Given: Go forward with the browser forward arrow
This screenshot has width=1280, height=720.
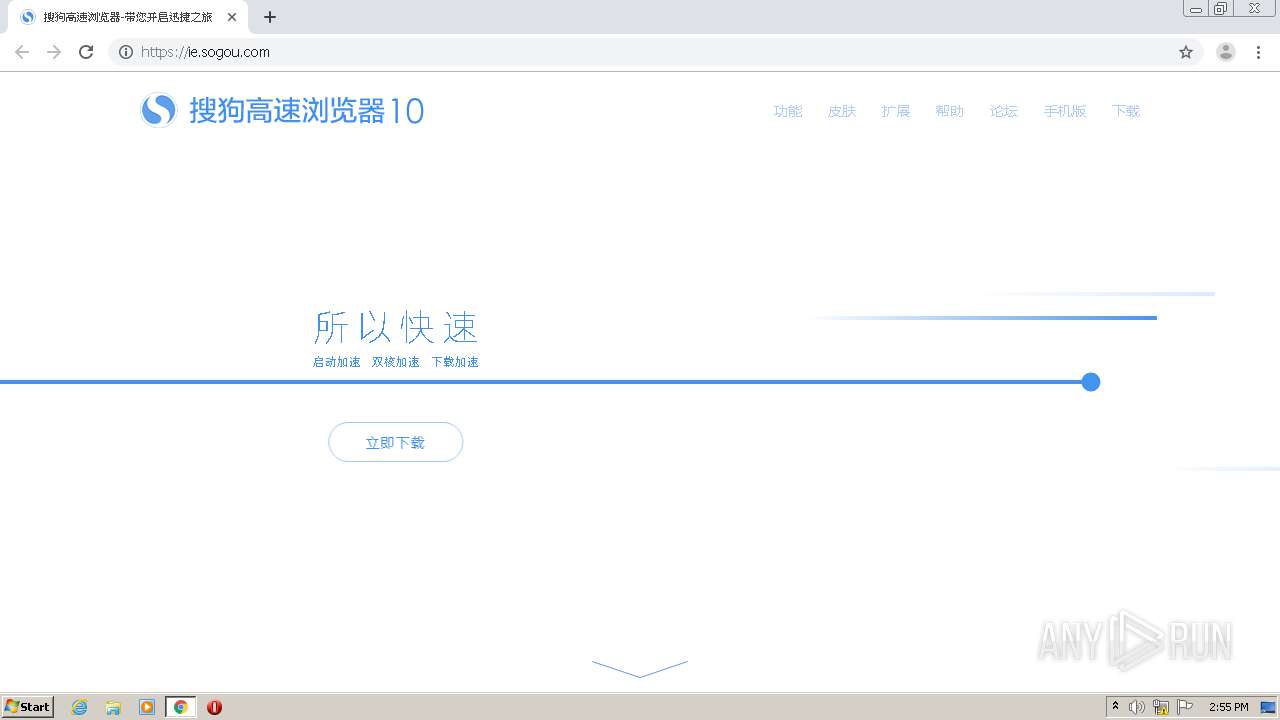Looking at the screenshot, I should [x=54, y=52].
